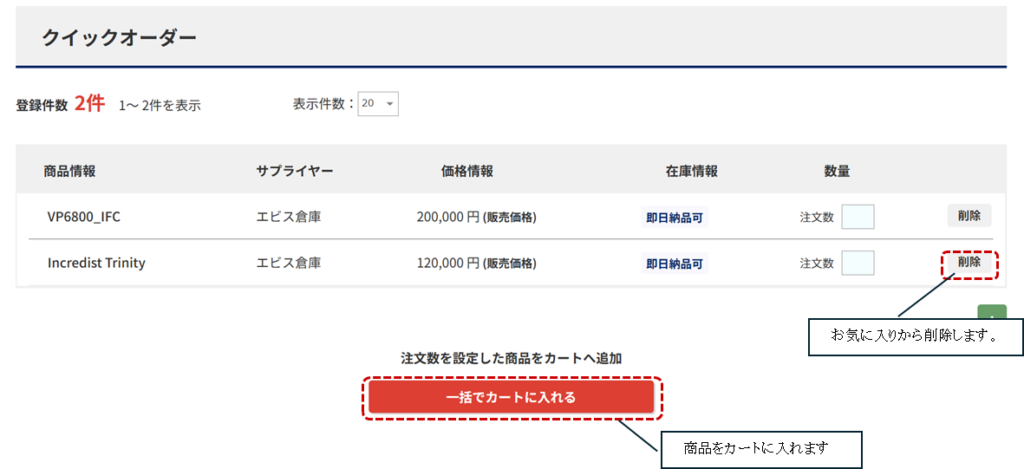Click the 120,000 円 price text
Screen dimensions: 1024x469
tap(448, 263)
